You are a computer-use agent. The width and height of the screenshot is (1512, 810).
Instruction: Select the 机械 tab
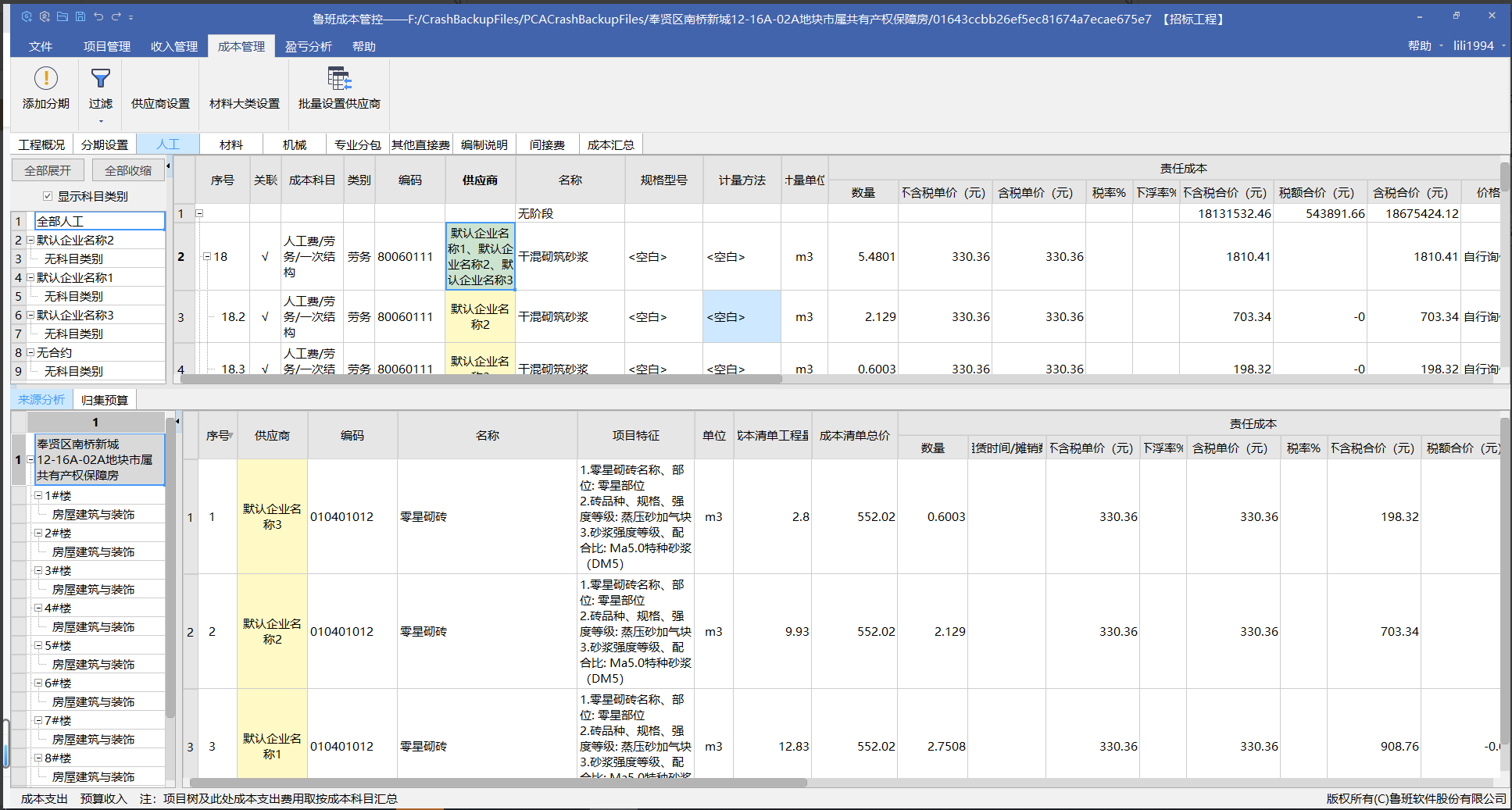click(295, 145)
